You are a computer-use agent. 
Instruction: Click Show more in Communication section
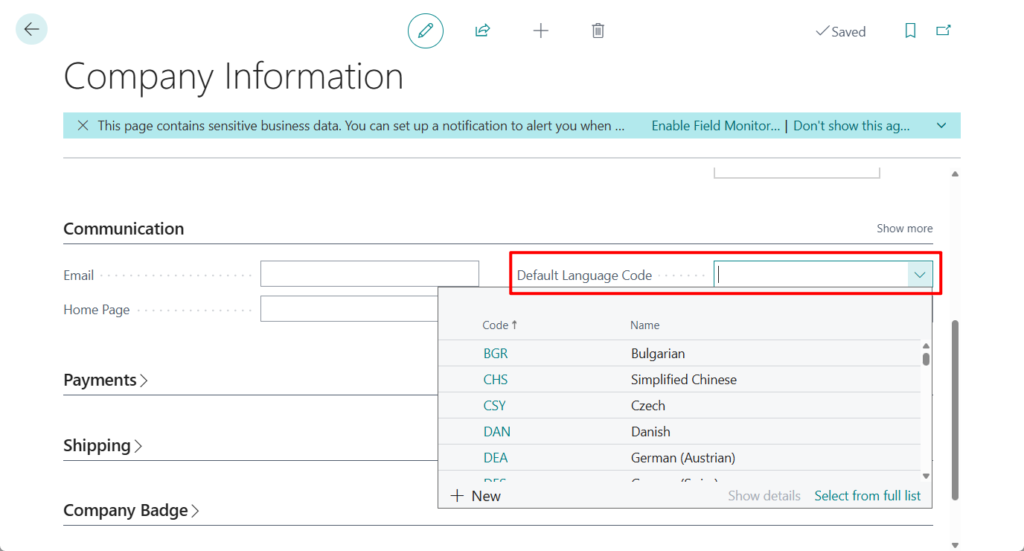[904, 229]
